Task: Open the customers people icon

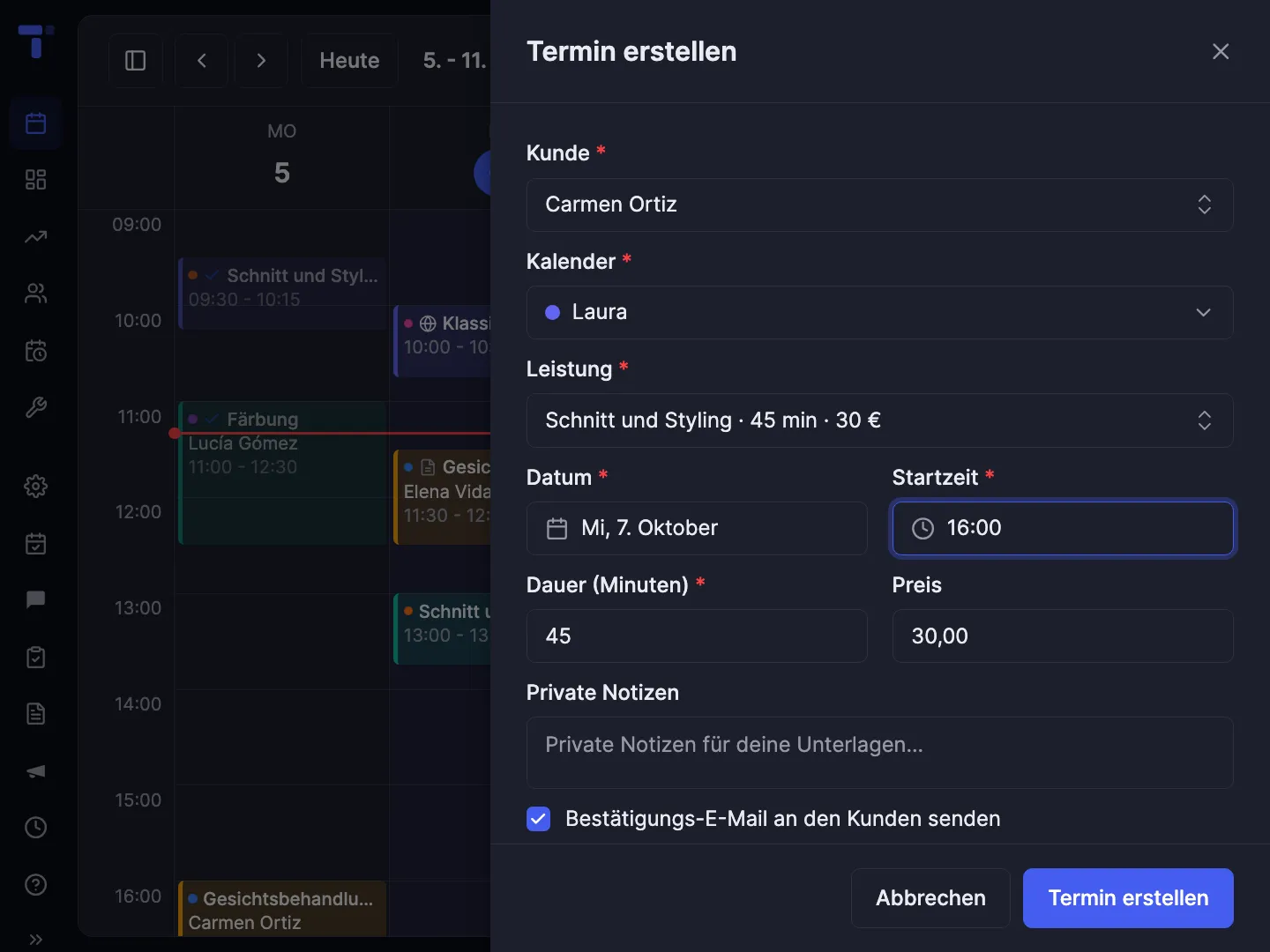Action: (35, 294)
